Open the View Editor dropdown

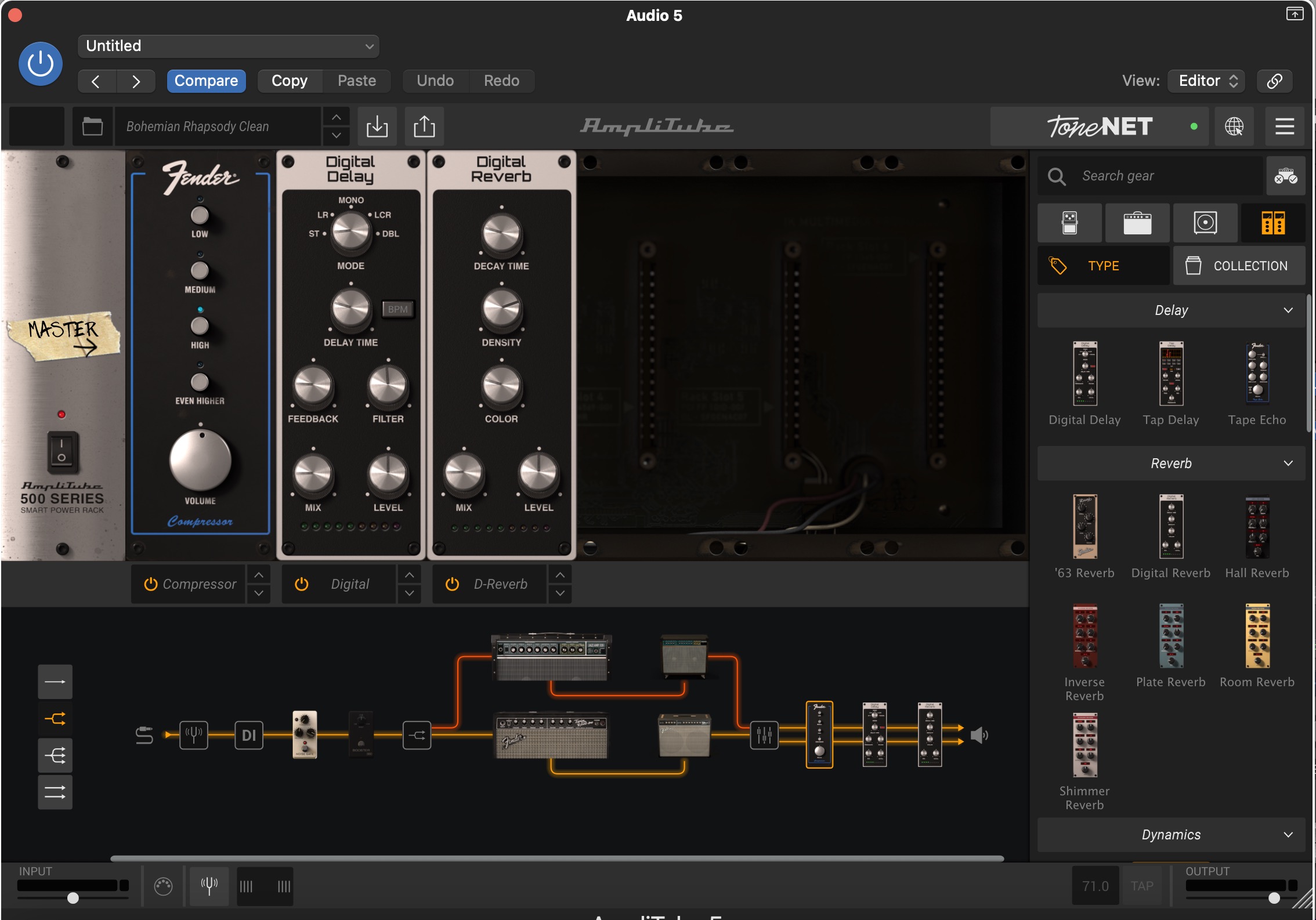(x=1207, y=81)
